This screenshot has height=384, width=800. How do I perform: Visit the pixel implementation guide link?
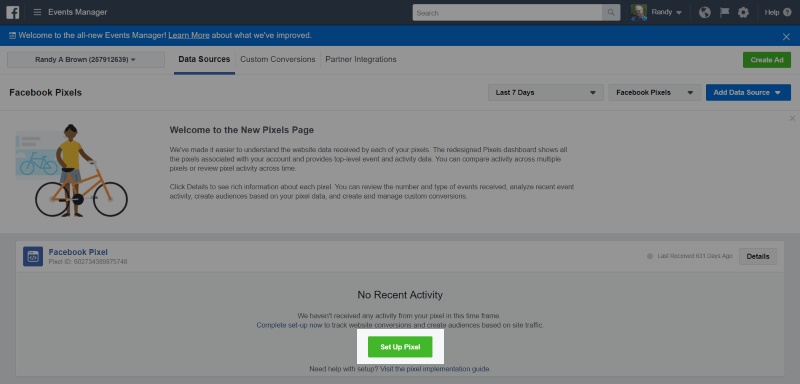(x=435, y=368)
